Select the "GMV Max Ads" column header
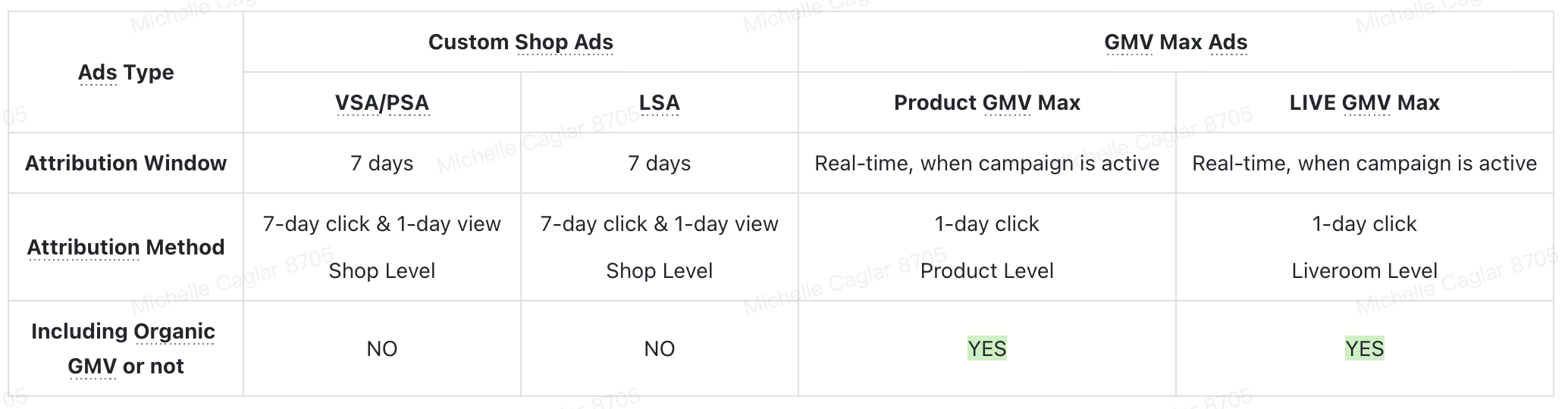 click(x=1175, y=42)
